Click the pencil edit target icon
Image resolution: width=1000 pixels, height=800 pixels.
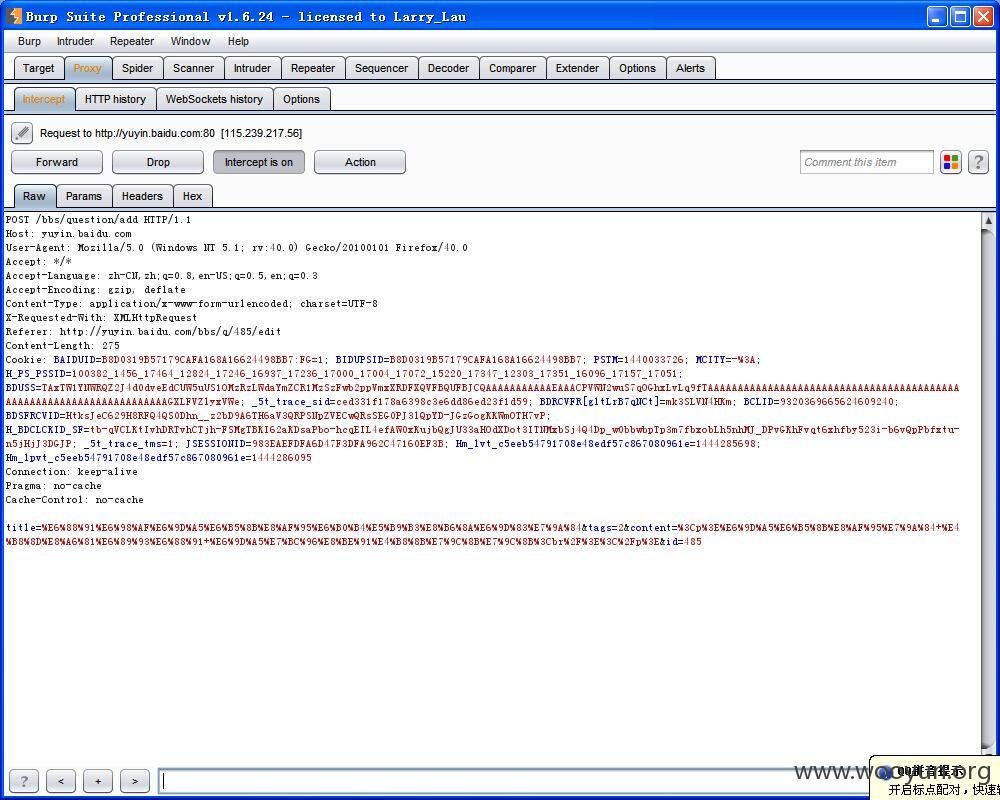[x=22, y=133]
